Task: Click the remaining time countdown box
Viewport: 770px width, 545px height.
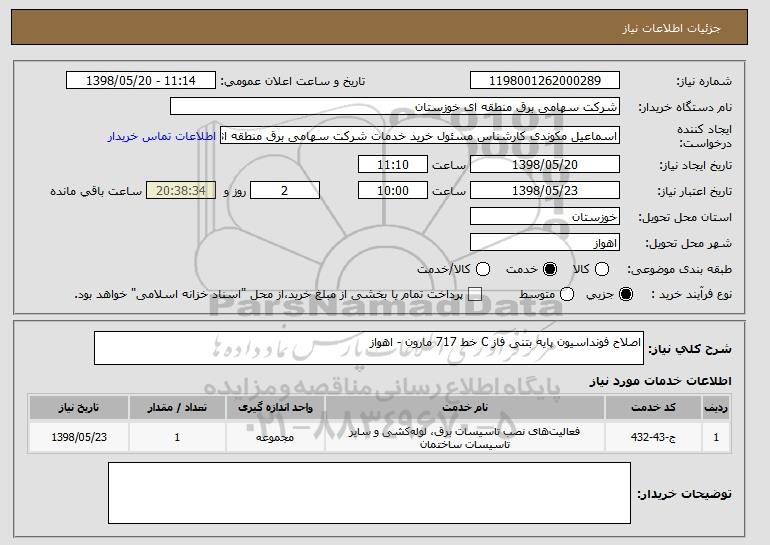Action: point(180,190)
